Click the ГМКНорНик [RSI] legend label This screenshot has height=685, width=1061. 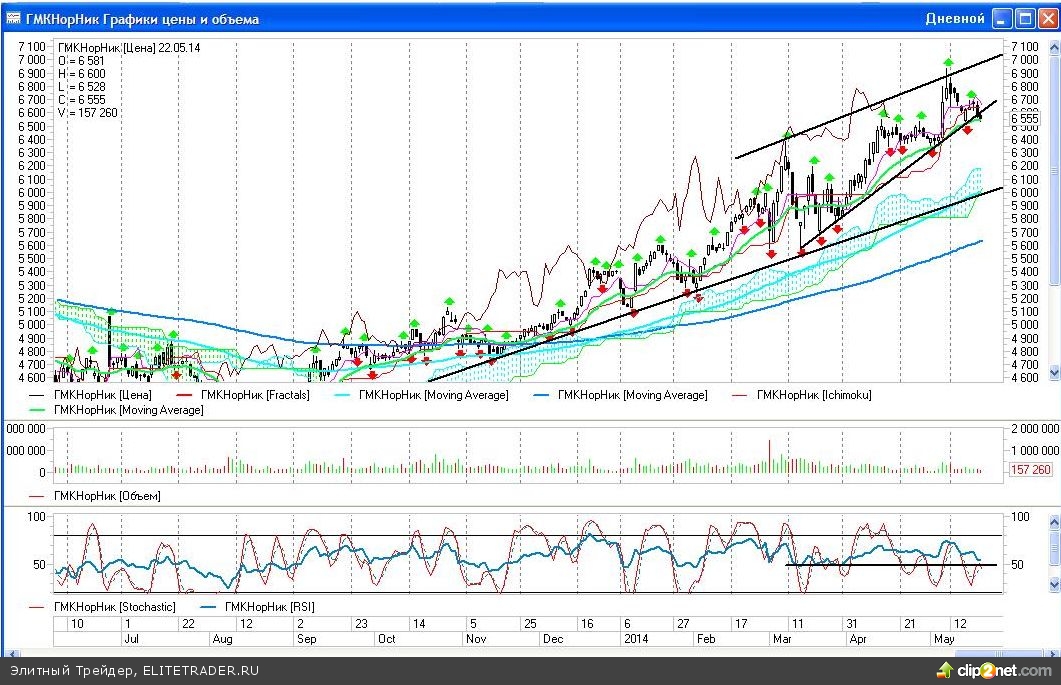point(267,606)
